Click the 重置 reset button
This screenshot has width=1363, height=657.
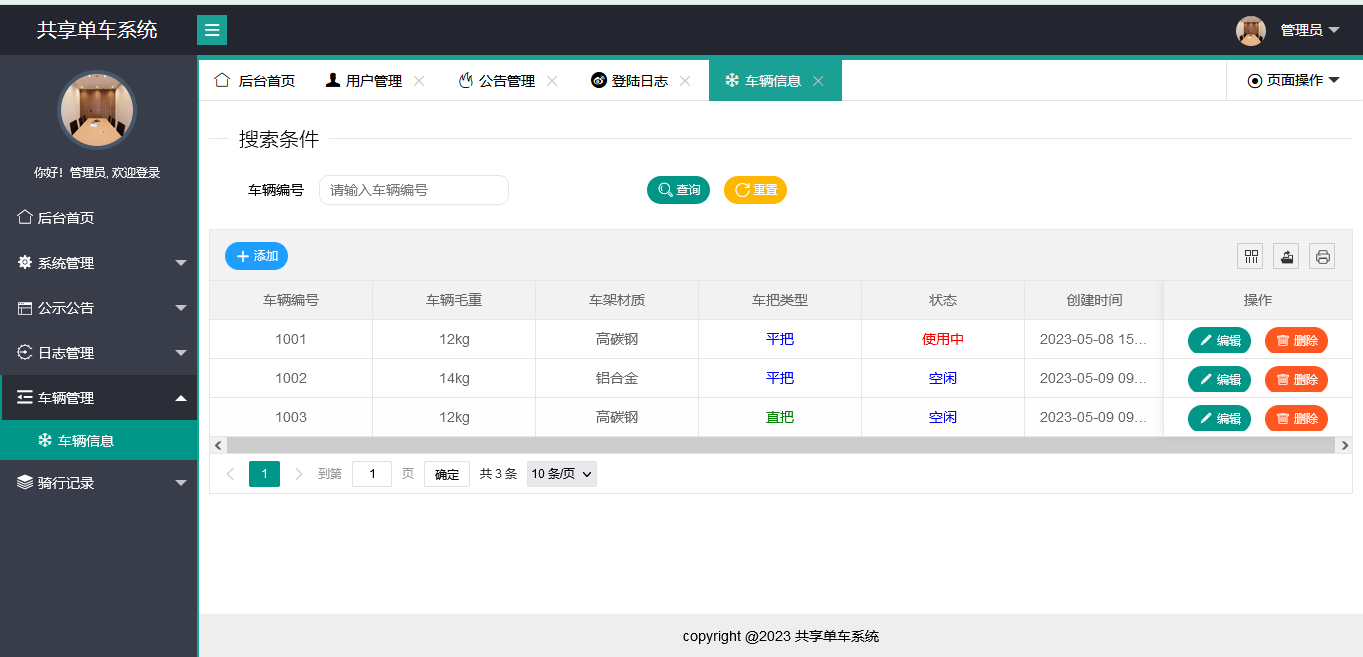point(755,190)
